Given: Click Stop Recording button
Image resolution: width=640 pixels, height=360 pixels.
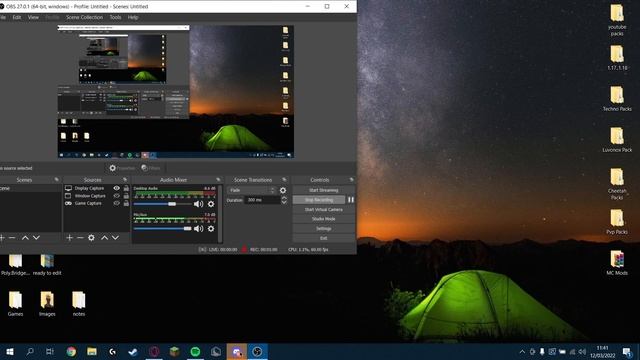Looking at the screenshot, I should [x=319, y=200].
